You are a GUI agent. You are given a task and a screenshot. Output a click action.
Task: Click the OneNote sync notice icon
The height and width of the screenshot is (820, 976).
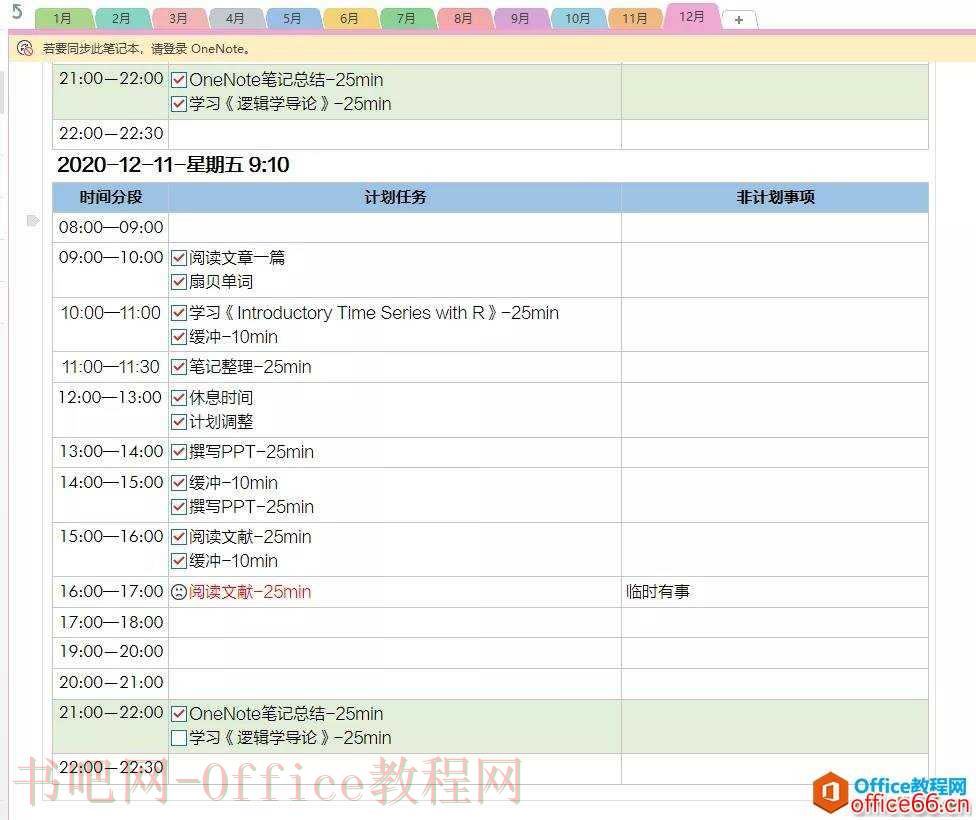[x=24, y=48]
